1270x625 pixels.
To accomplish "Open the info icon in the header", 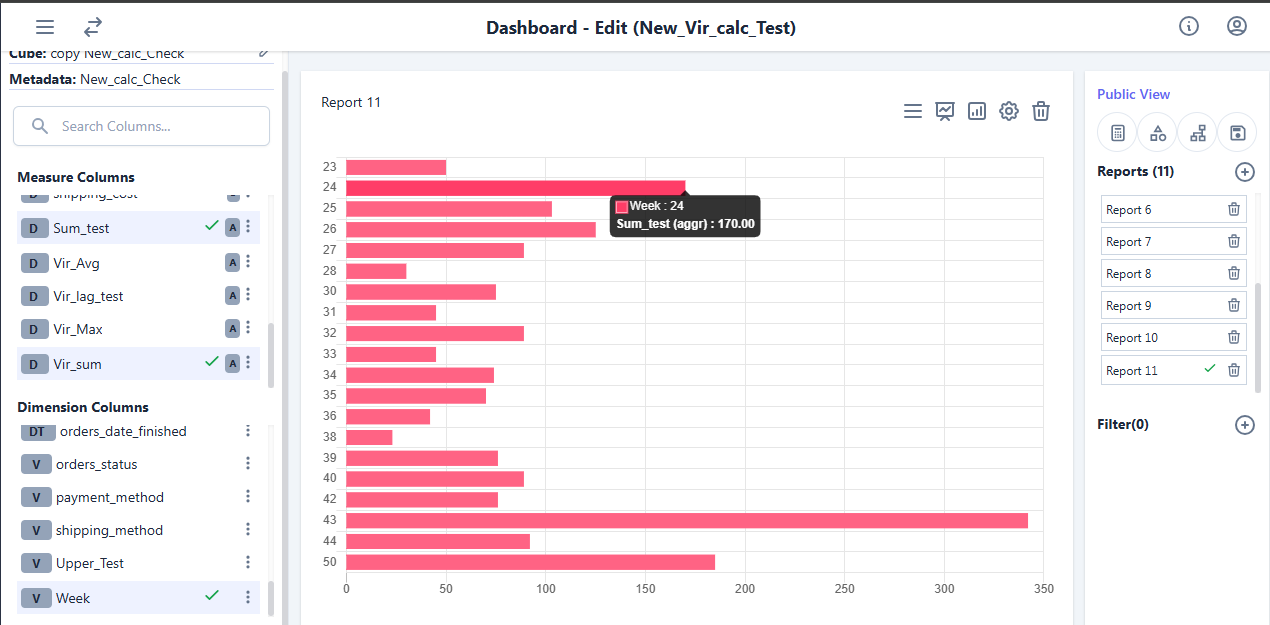I will click(x=1189, y=27).
